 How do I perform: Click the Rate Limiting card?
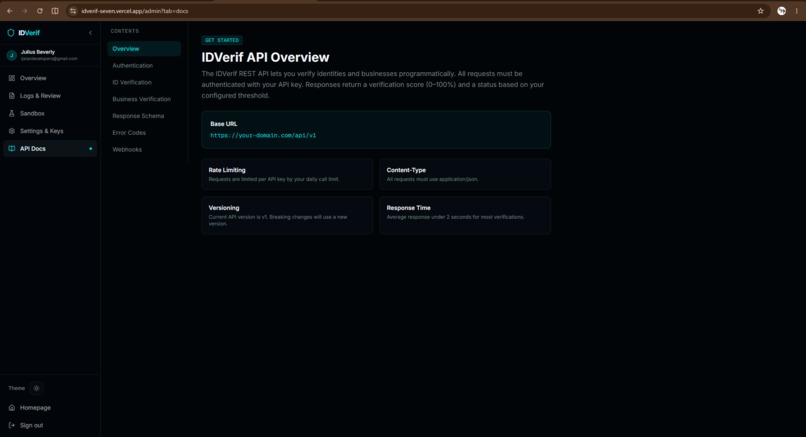click(287, 174)
